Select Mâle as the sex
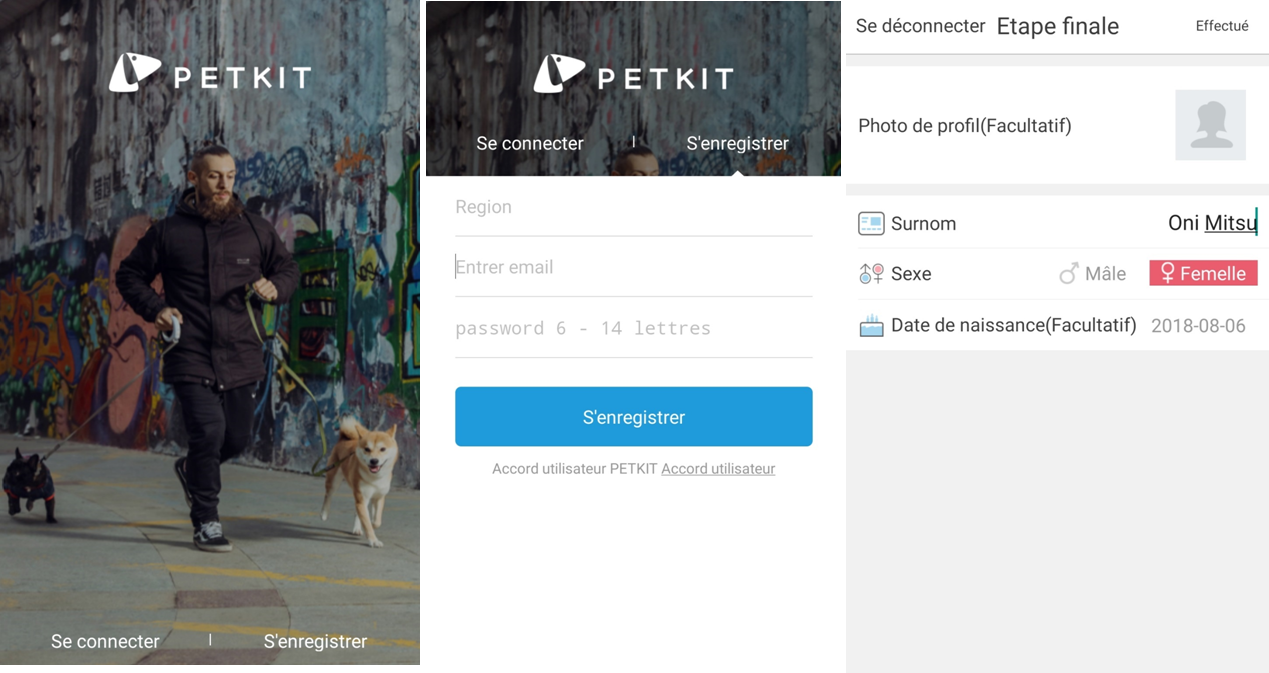The height and width of the screenshot is (673, 1269). click(1093, 274)
